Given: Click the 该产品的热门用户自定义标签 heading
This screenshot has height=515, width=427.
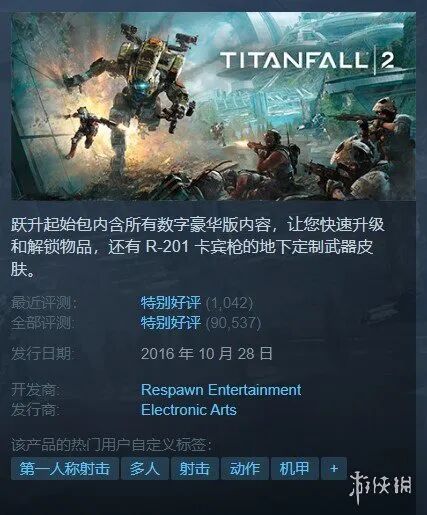Looking at the screenshot, I should pos(111,445).
